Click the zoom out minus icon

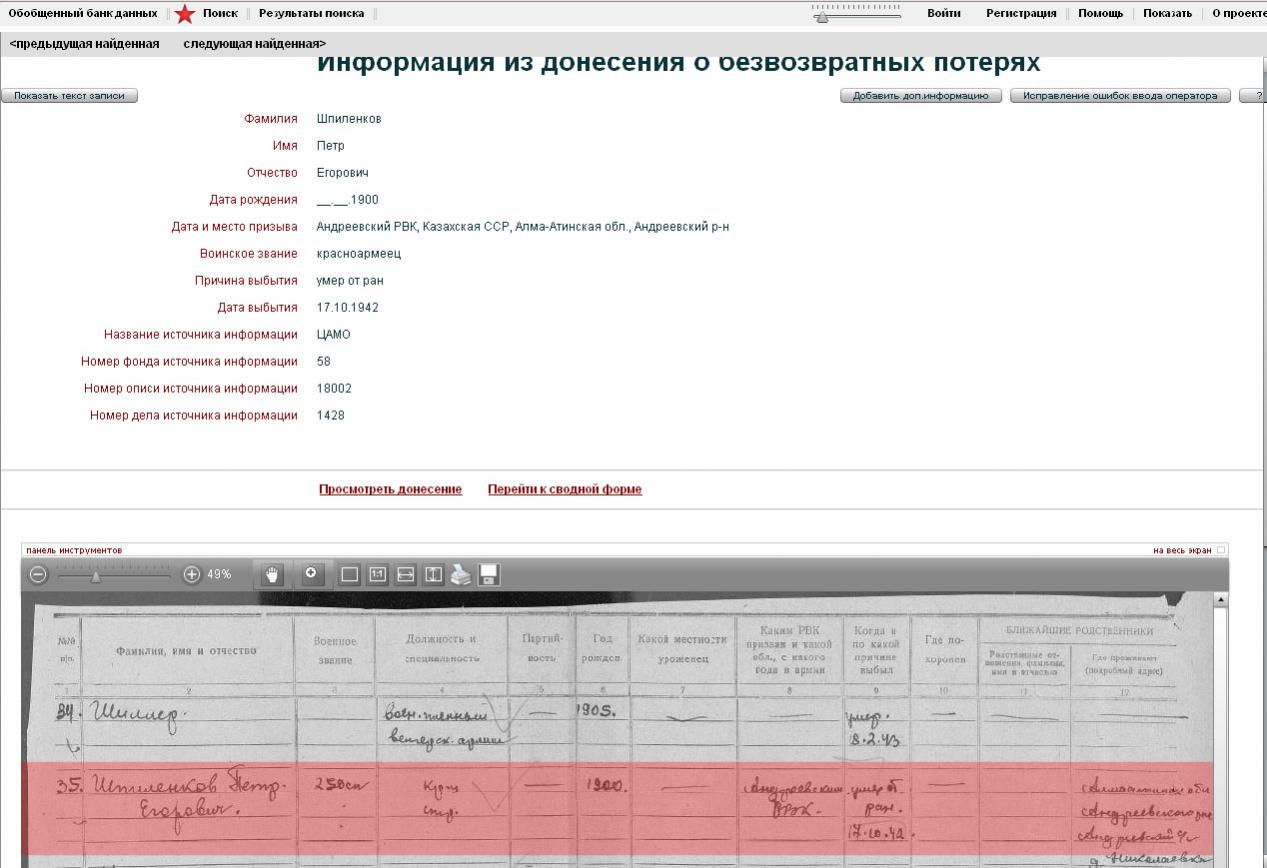(x=38, y=575)
